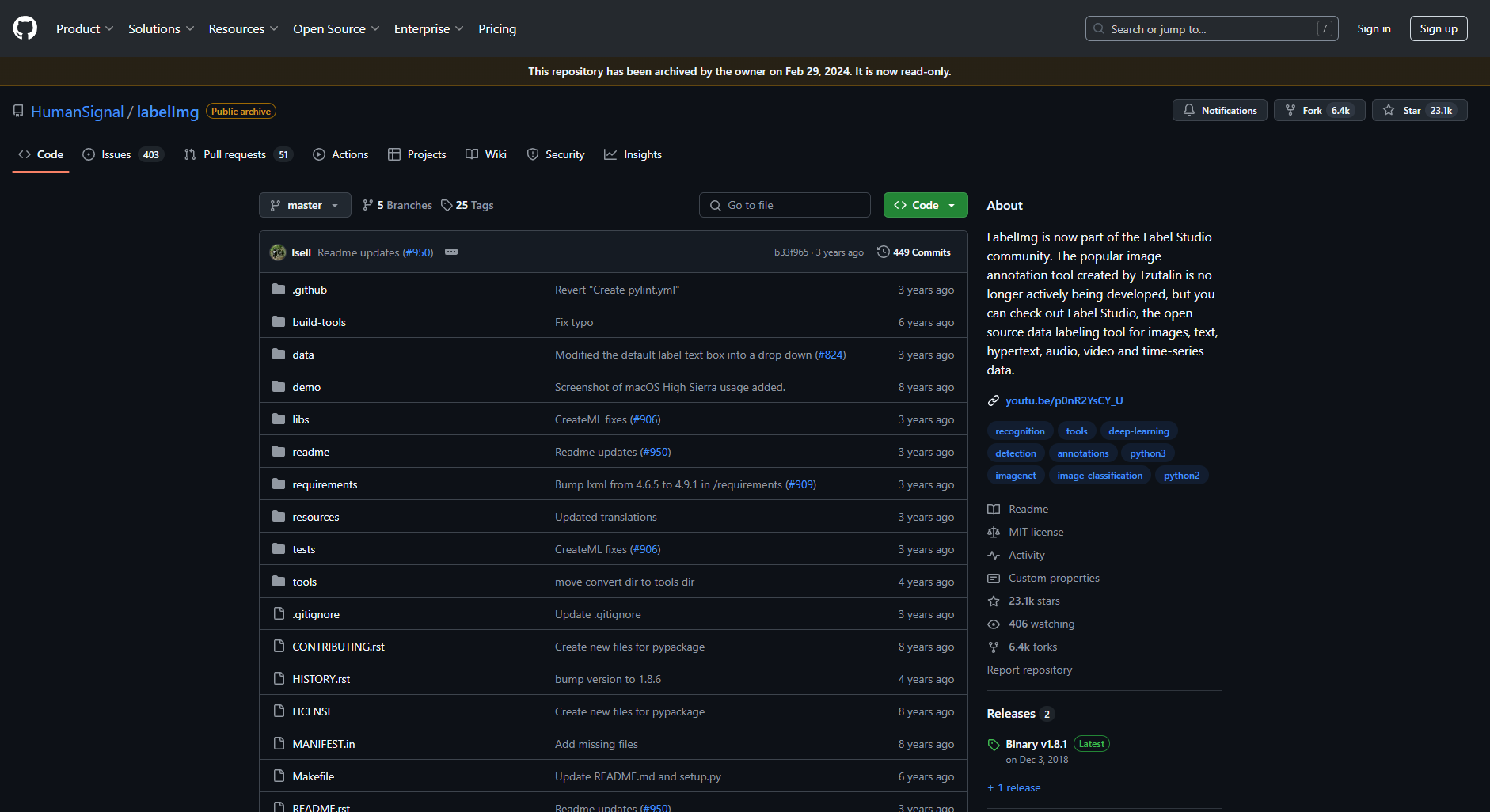Open the GitHub home logo
The width and height of the screenshot is (1490, 812).
pyautogui.click(x=25, y=28)
